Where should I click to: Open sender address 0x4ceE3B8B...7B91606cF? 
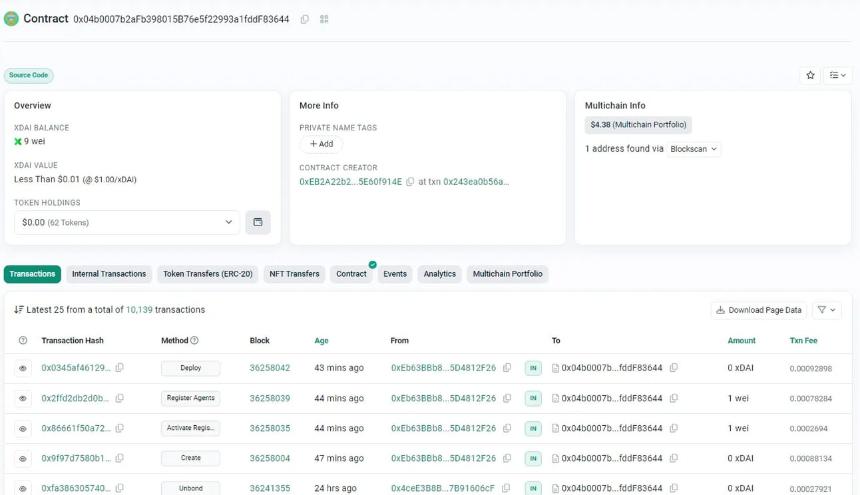(x=443, y=488)
